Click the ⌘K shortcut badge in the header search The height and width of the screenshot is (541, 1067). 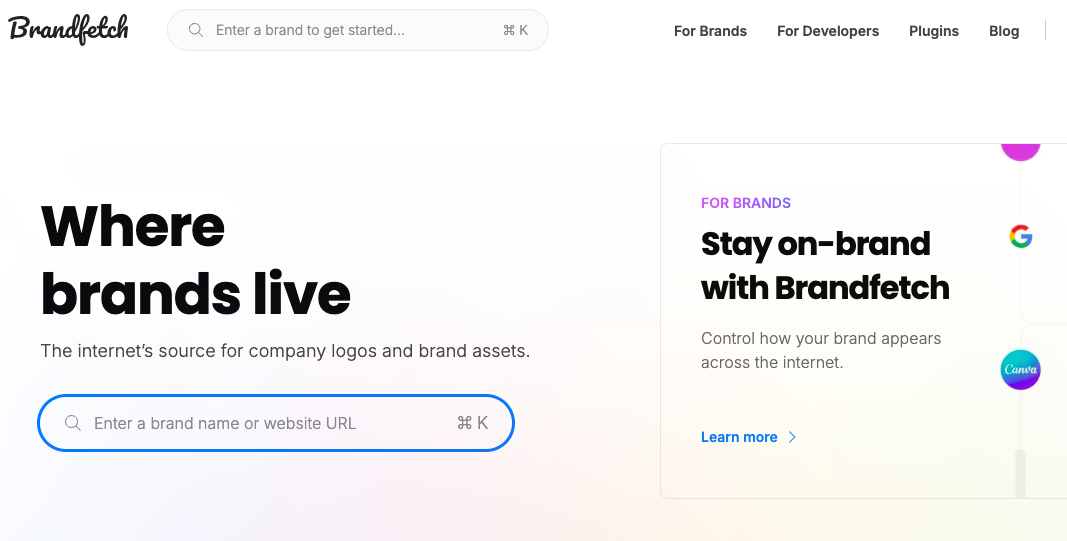pyautogui.click(x=515, y=30)
